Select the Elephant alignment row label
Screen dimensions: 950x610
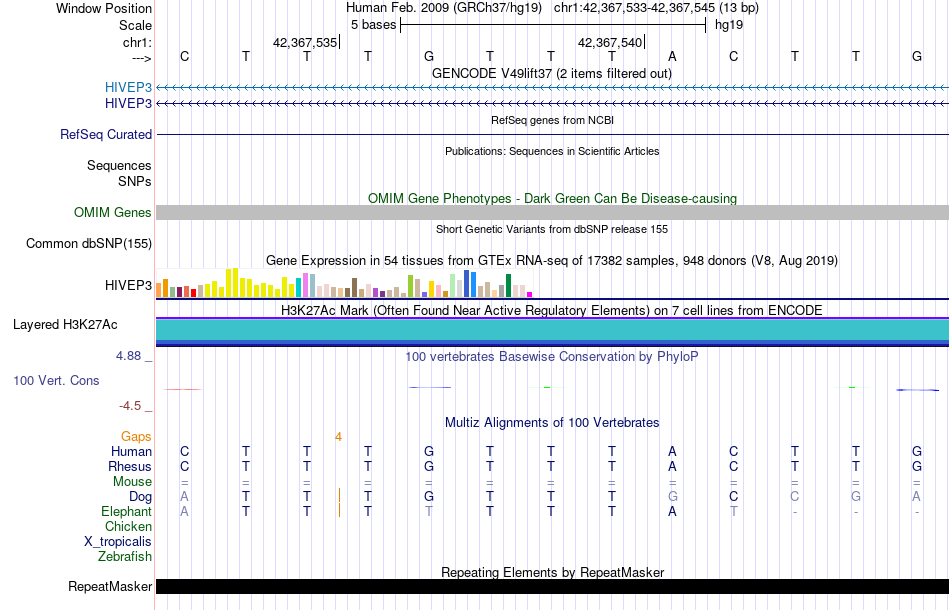(x=126, y=511)
